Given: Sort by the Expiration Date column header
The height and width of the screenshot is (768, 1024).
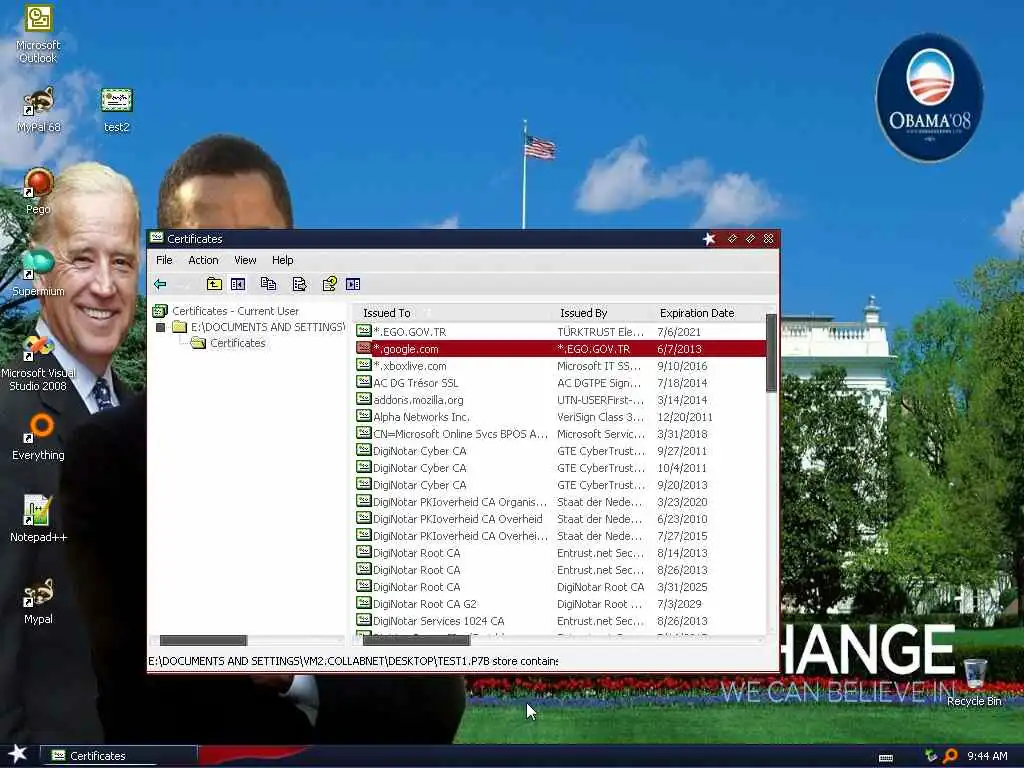Looking at the screenshot, I should pos(706,313).
